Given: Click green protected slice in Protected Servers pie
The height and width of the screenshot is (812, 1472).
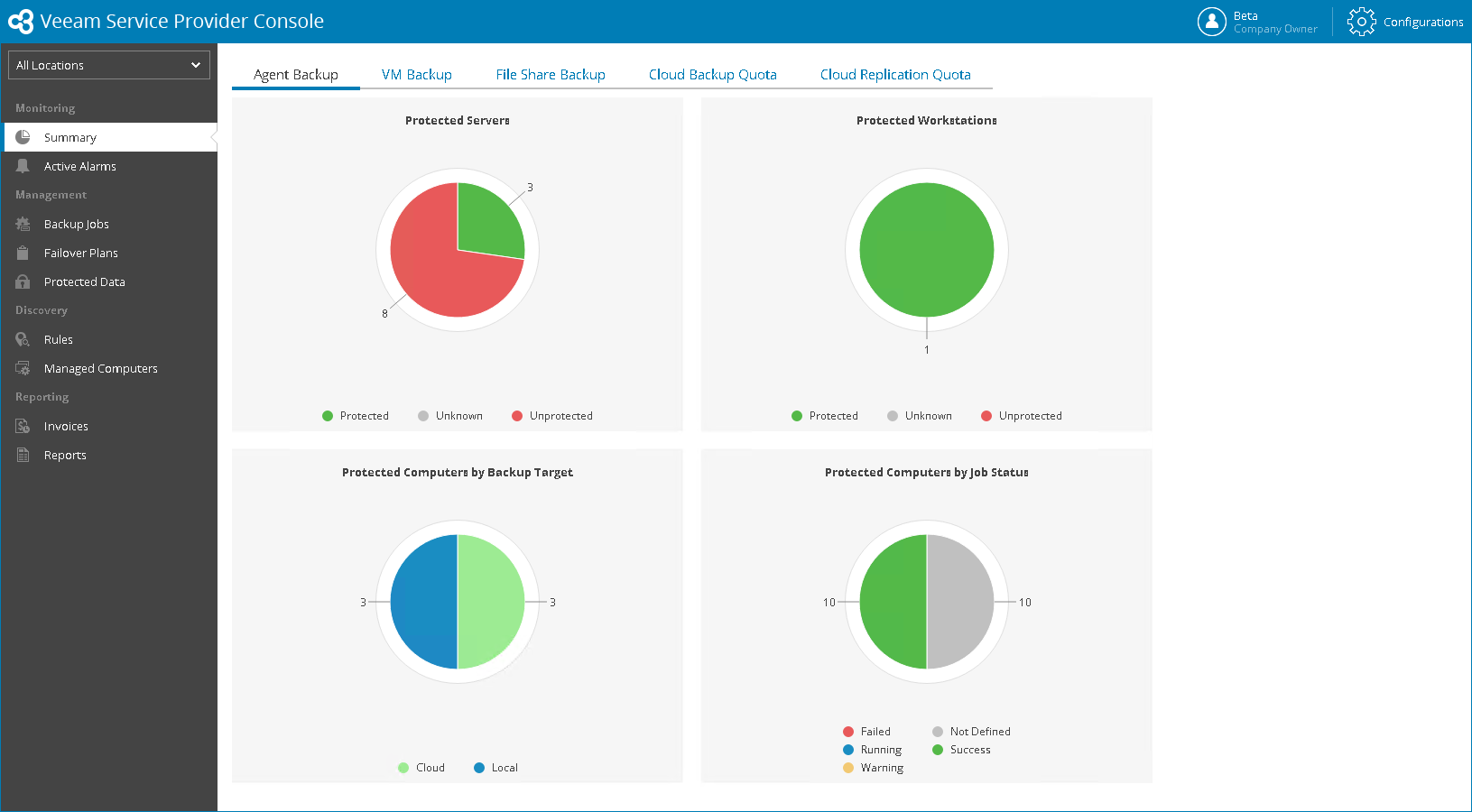Looking at the screenshot, I should 487,223.
